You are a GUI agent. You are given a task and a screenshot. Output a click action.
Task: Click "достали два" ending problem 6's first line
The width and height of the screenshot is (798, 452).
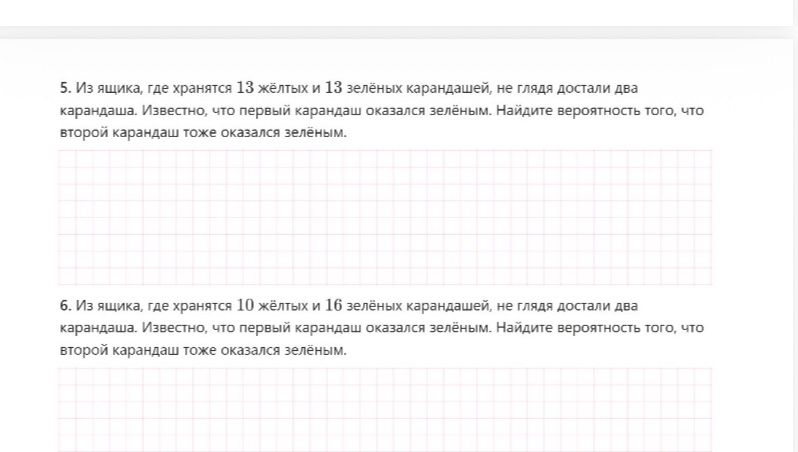(597, 306)
